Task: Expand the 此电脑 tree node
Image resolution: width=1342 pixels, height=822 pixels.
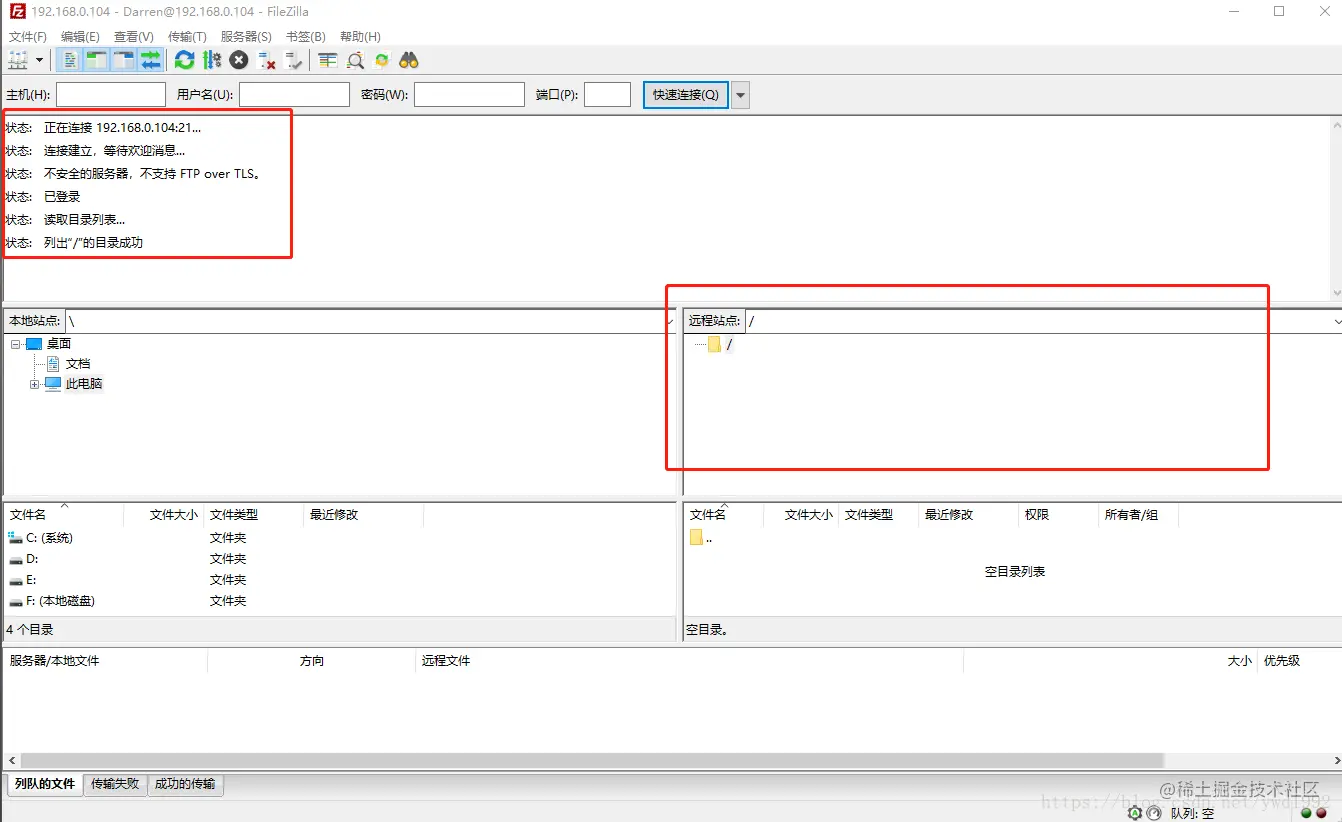Action: 35,384
